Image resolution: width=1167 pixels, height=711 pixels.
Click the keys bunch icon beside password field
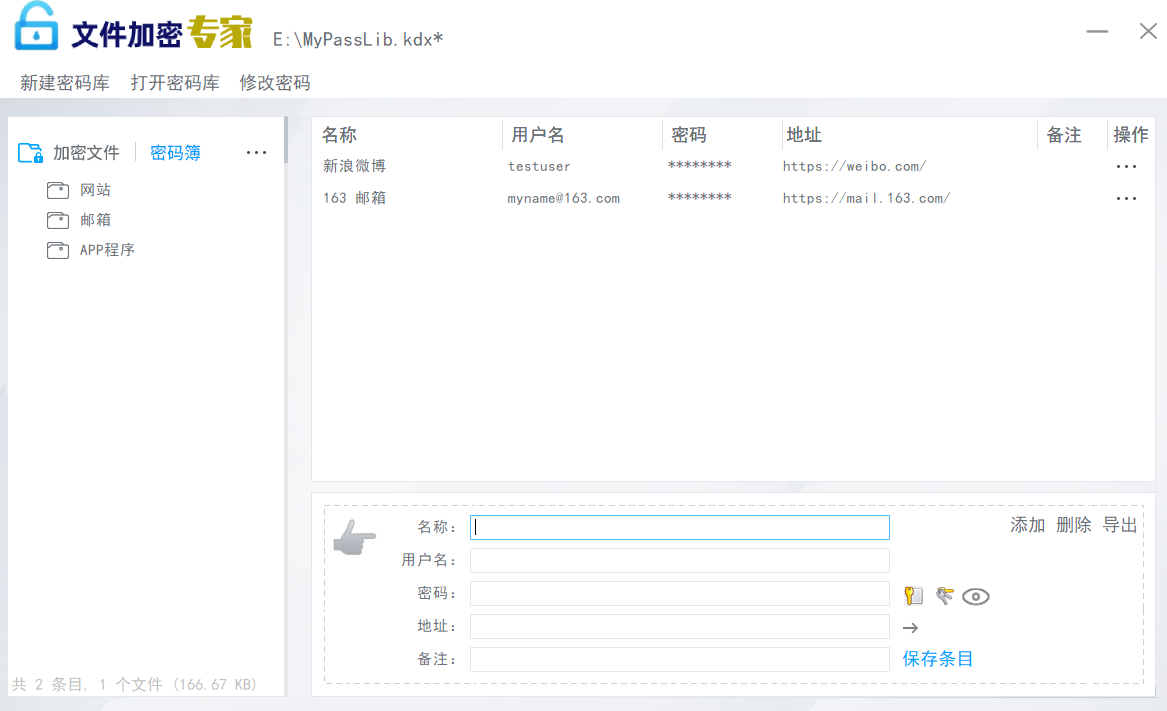point(944,596)
